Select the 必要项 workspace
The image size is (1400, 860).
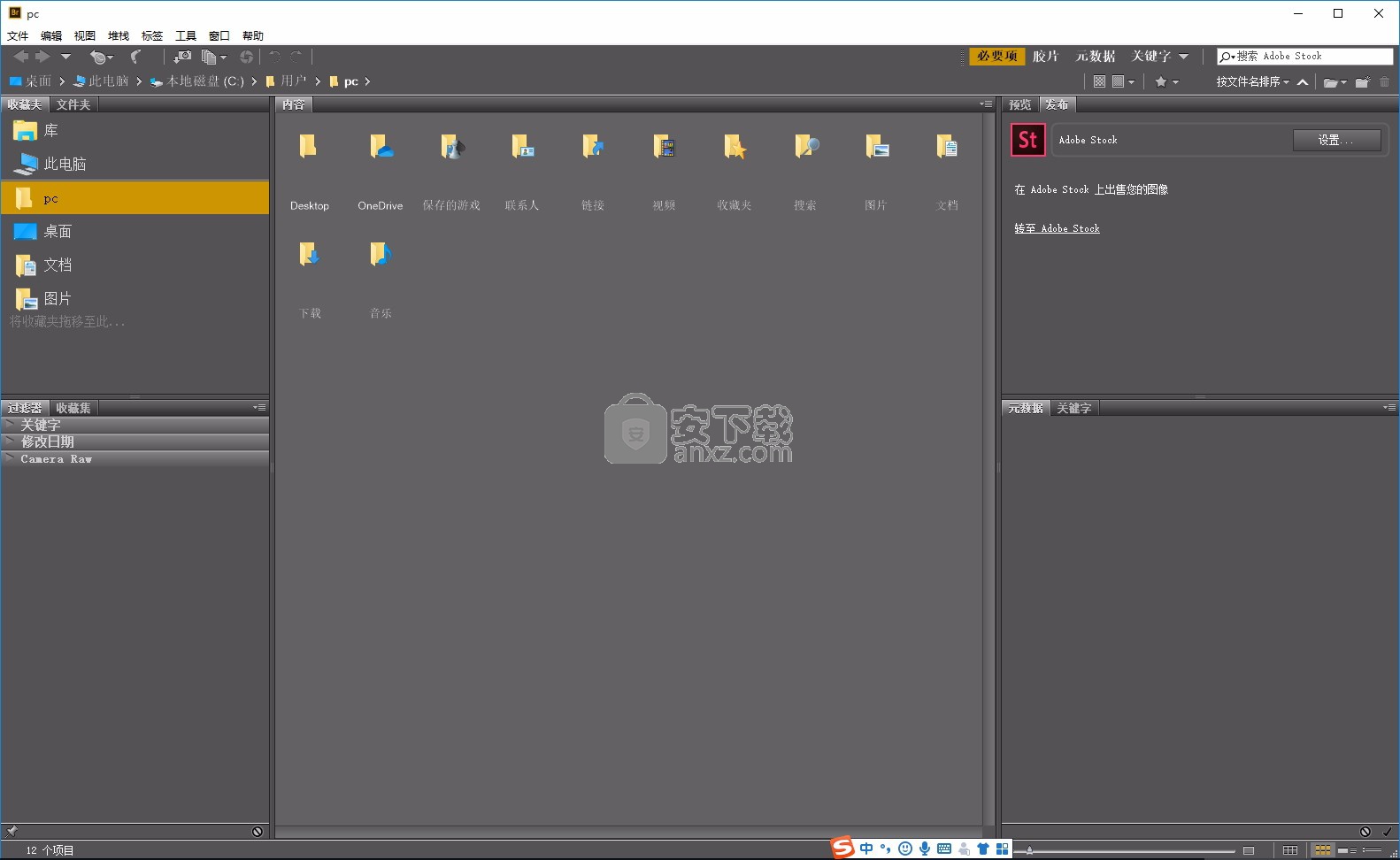(x=997, y=56)
